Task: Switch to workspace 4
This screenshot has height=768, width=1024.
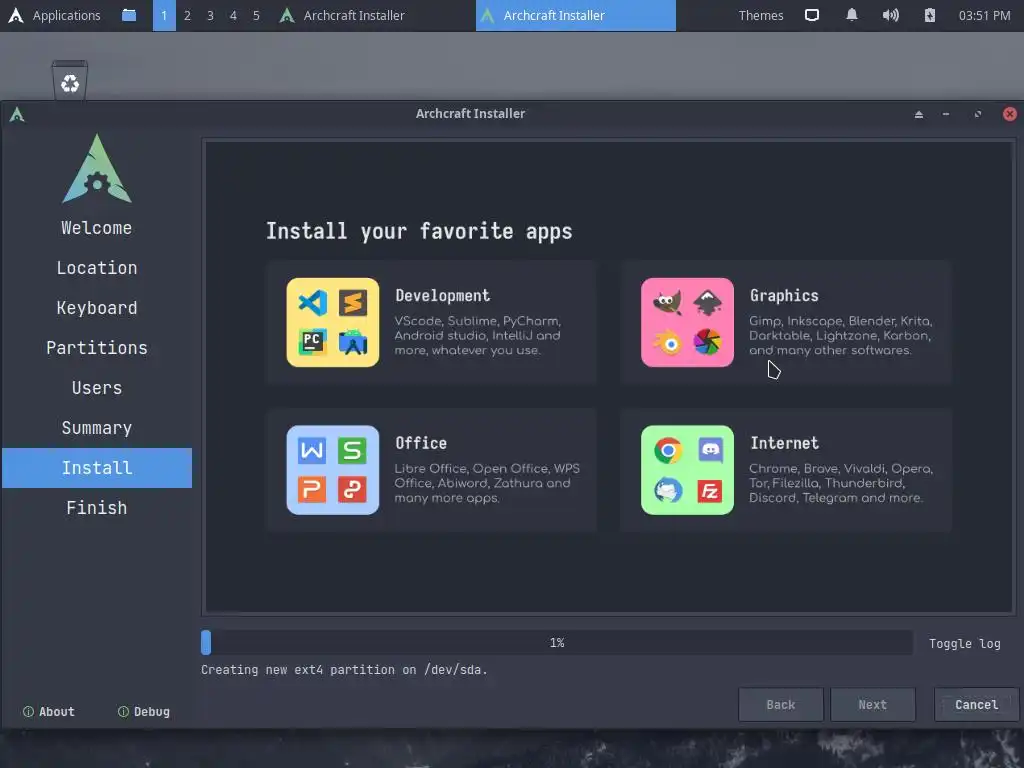Action: (x=233, y=15)
